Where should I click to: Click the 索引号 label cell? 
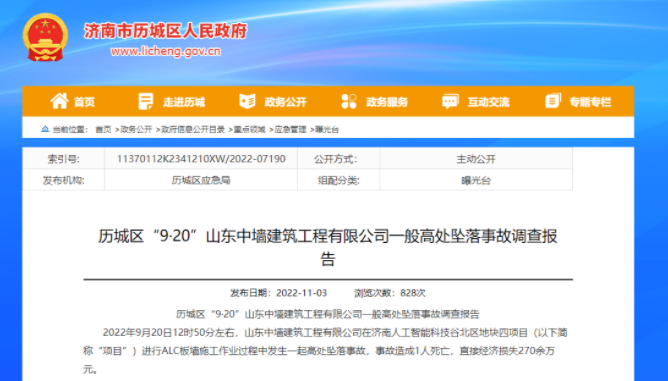coord(63,159)
